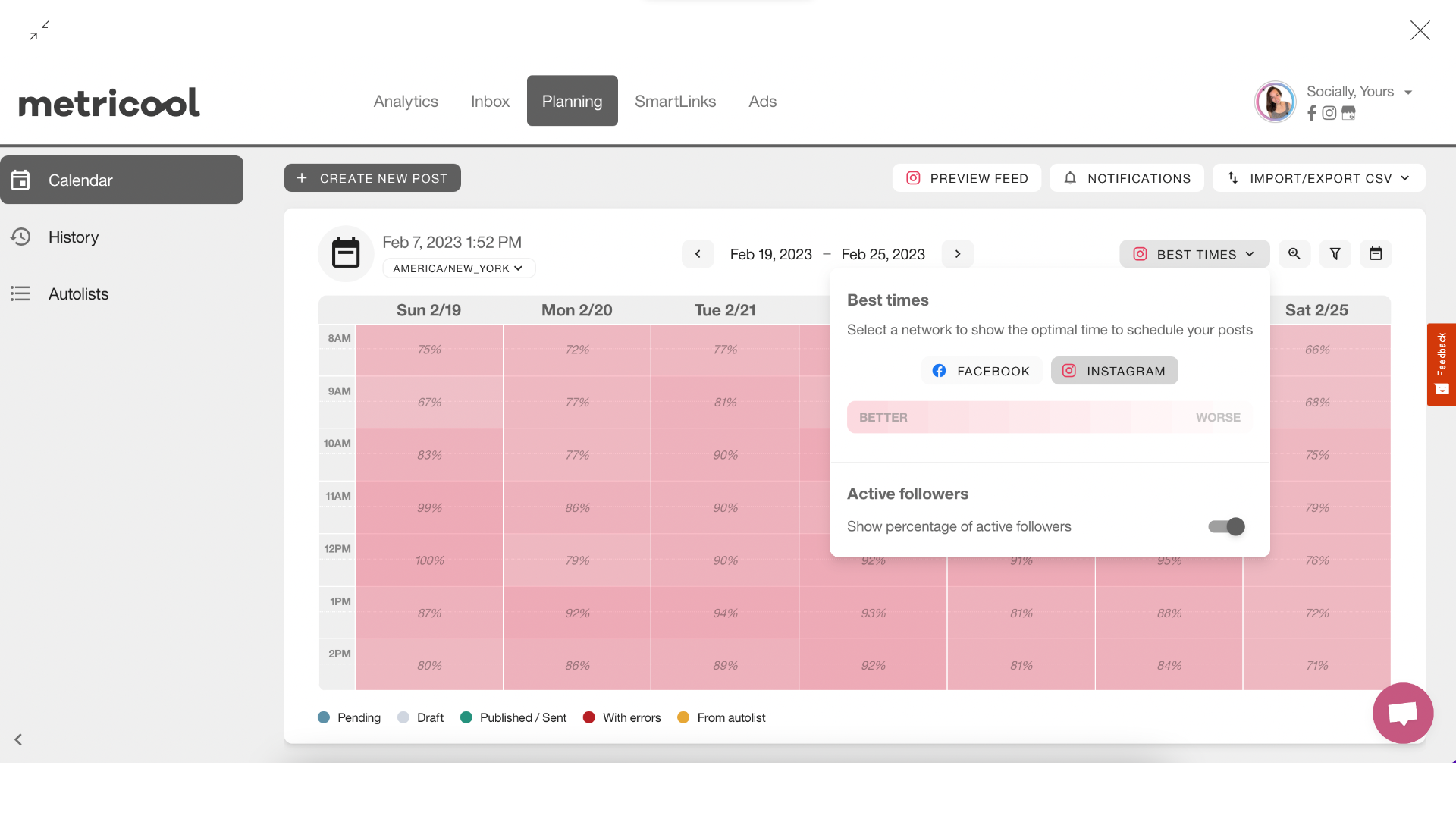The image size is (1456, 819).
Task: Advance to next week arrow
Action: [958, 254]
